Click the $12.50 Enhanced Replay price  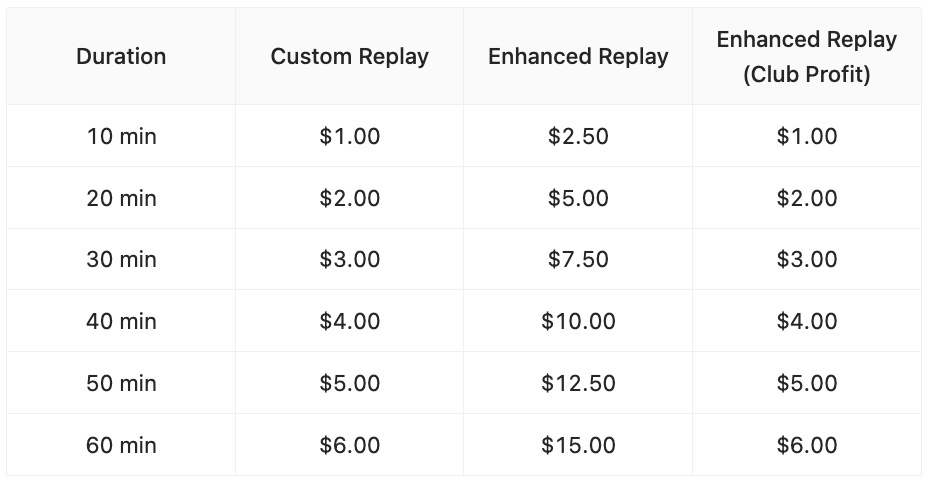point(578,383)
